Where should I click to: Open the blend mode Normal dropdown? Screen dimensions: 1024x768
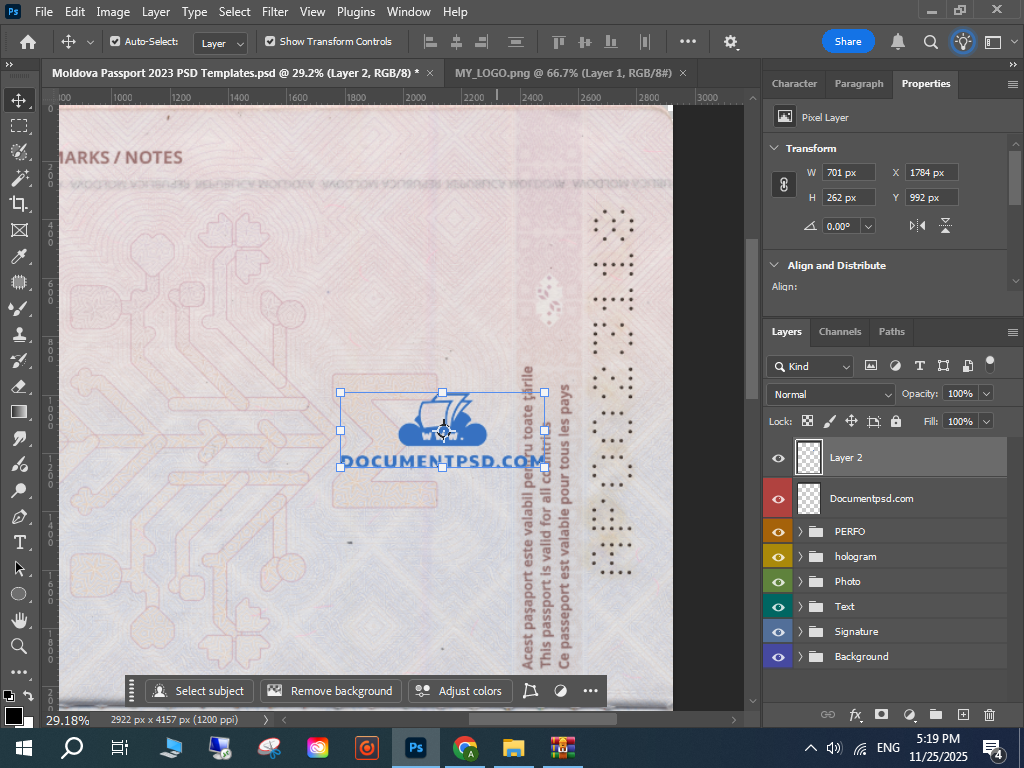[831, 394]
